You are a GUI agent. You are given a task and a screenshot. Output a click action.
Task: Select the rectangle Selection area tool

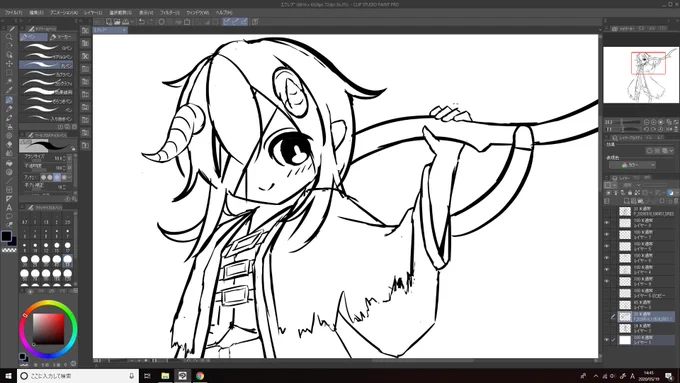coord(9,72)
